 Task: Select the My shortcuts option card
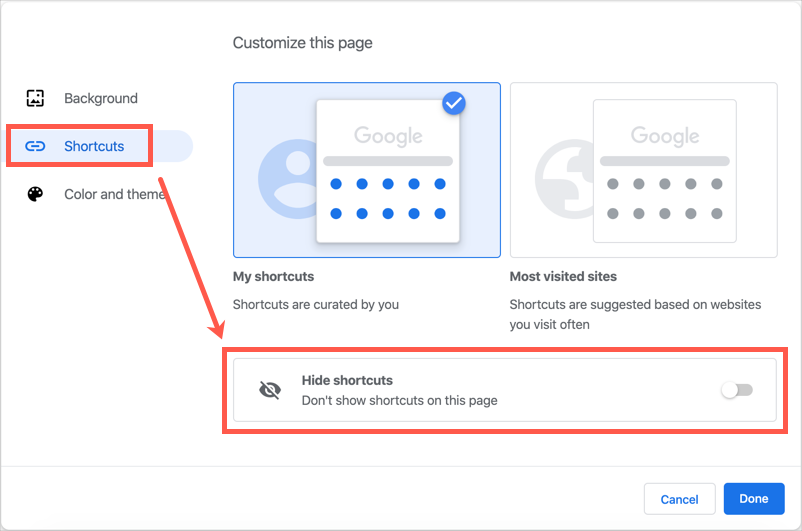click(366, 170)
